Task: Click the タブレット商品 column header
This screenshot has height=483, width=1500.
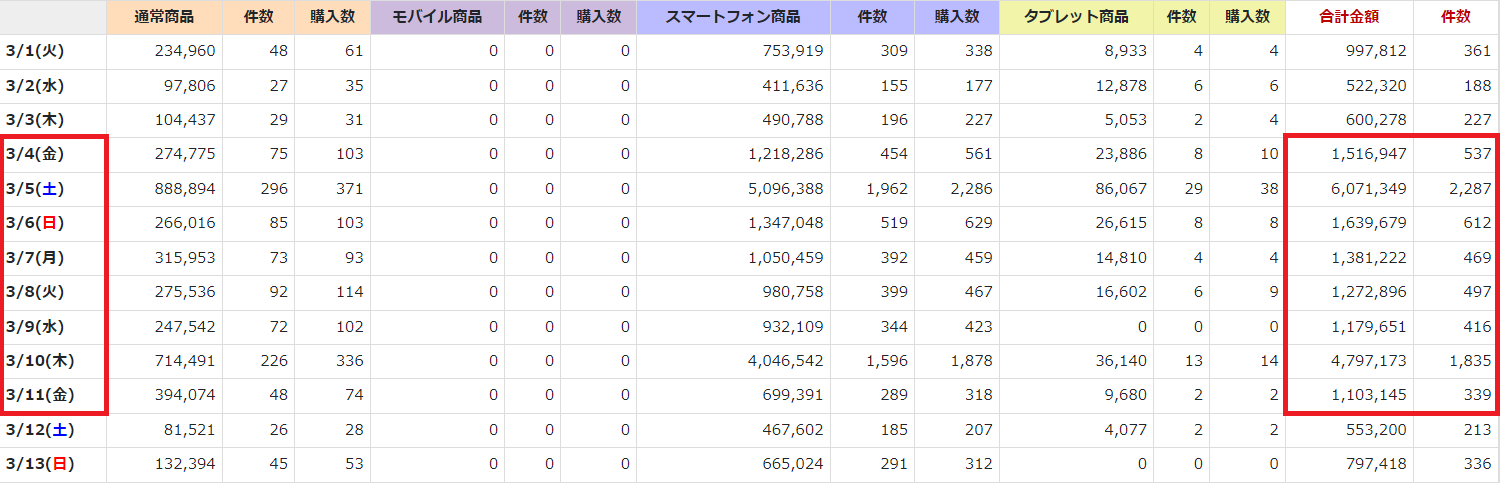Action: click(x=1076, y=17)
